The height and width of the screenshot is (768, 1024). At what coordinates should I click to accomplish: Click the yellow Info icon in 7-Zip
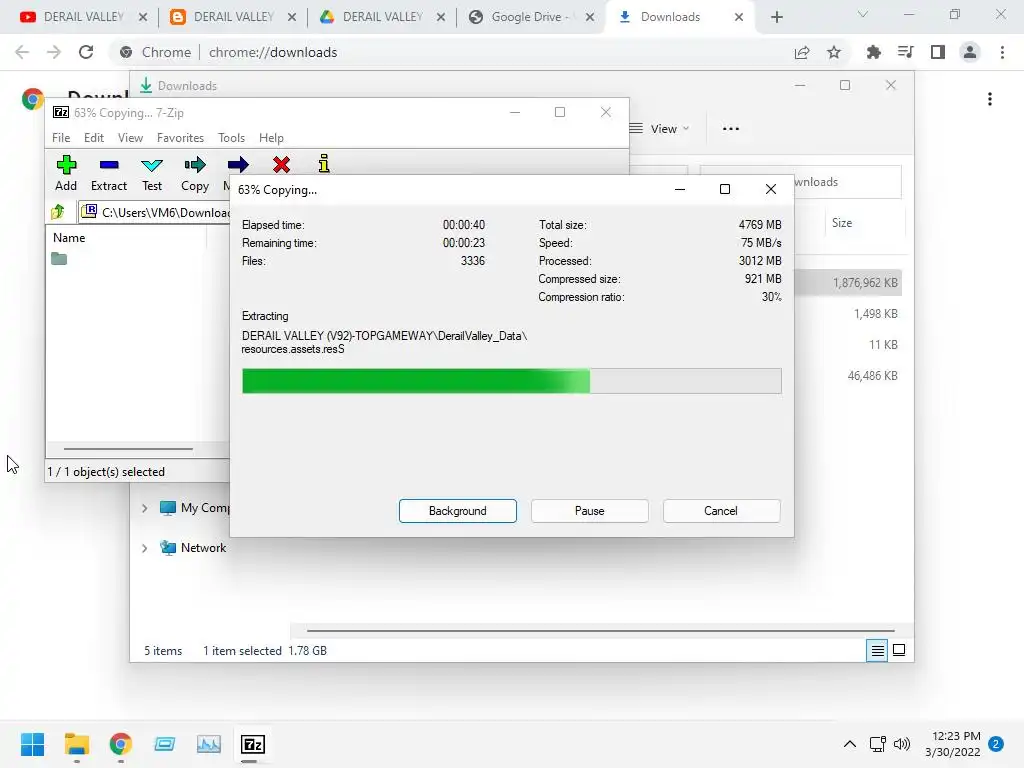tap(324, 164)
